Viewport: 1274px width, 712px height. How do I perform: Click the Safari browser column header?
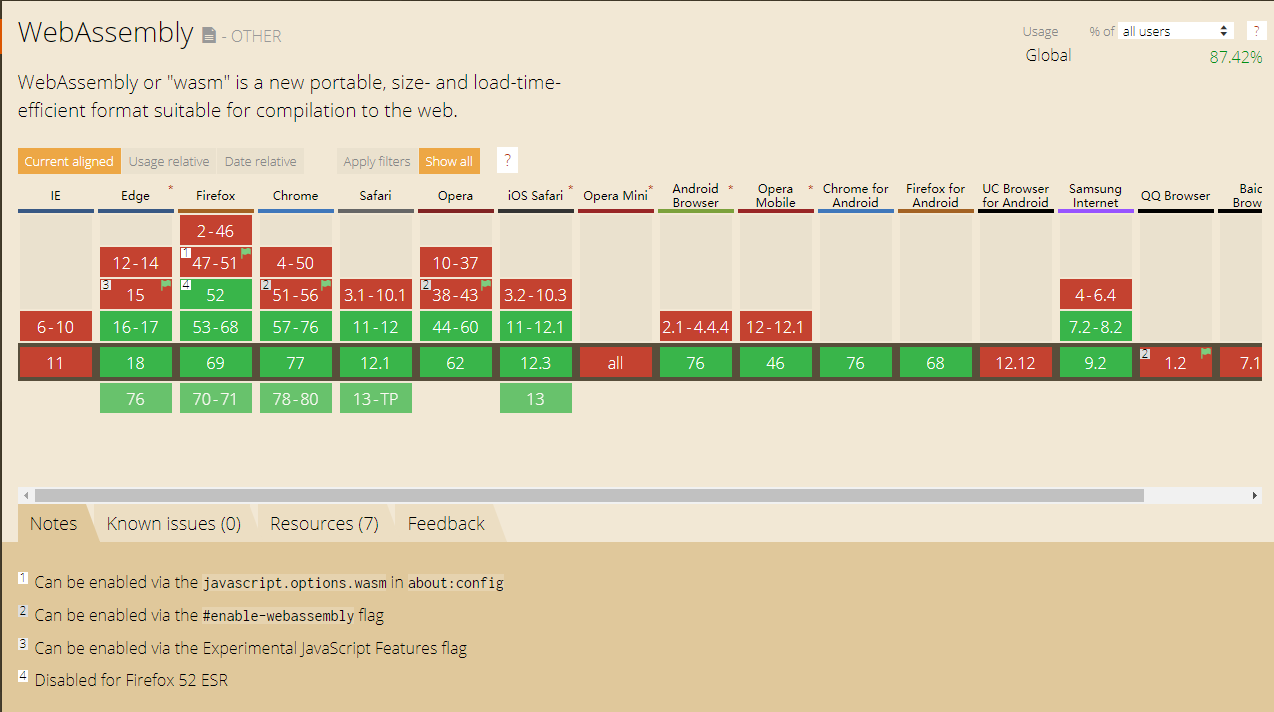click(x=376, y=196)
